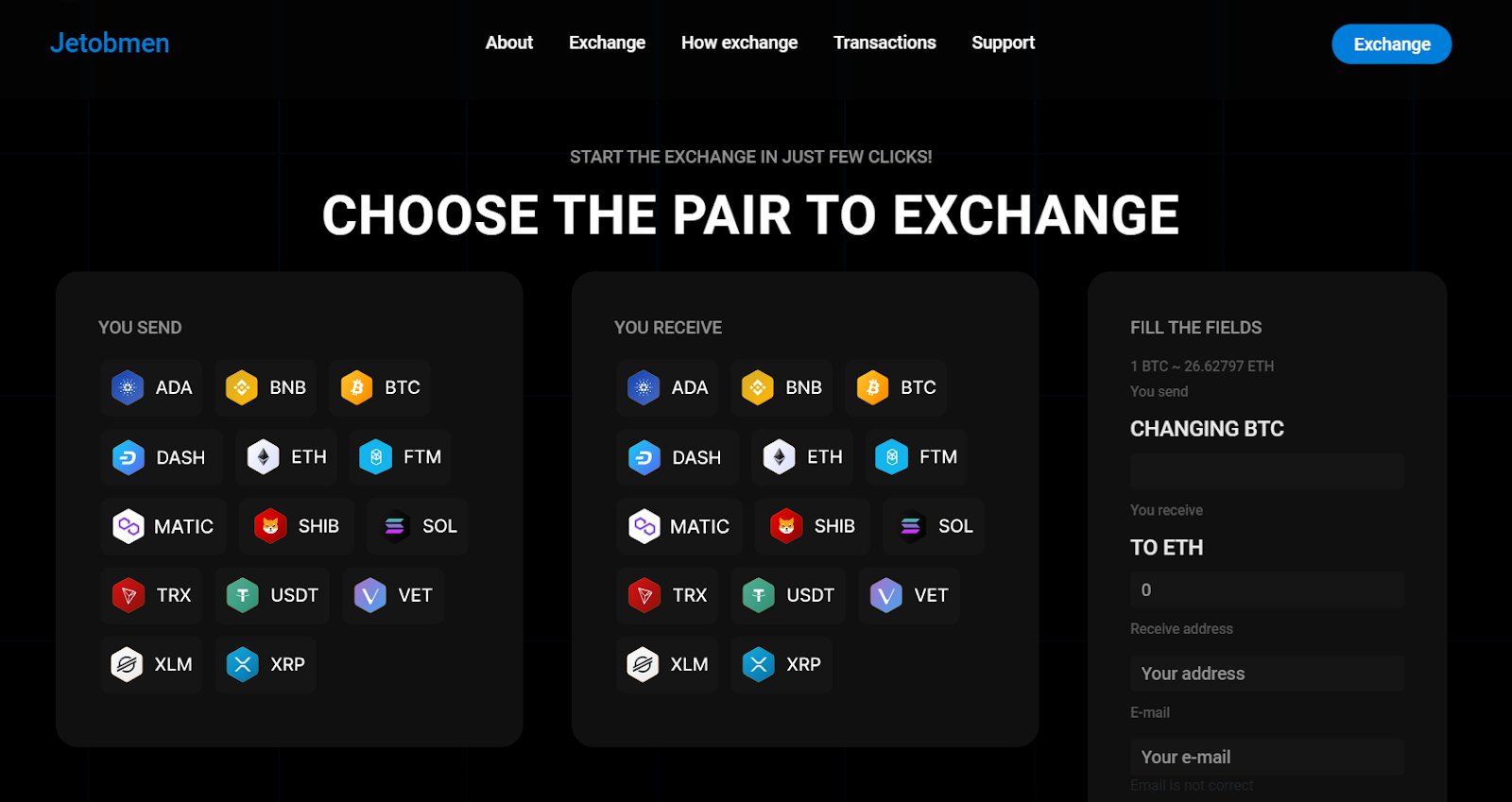The width and height of the screenshot is (1512, 802).
Task: Focus the Your address input field
Action: pyautogui.click(x=1266, y=674)
